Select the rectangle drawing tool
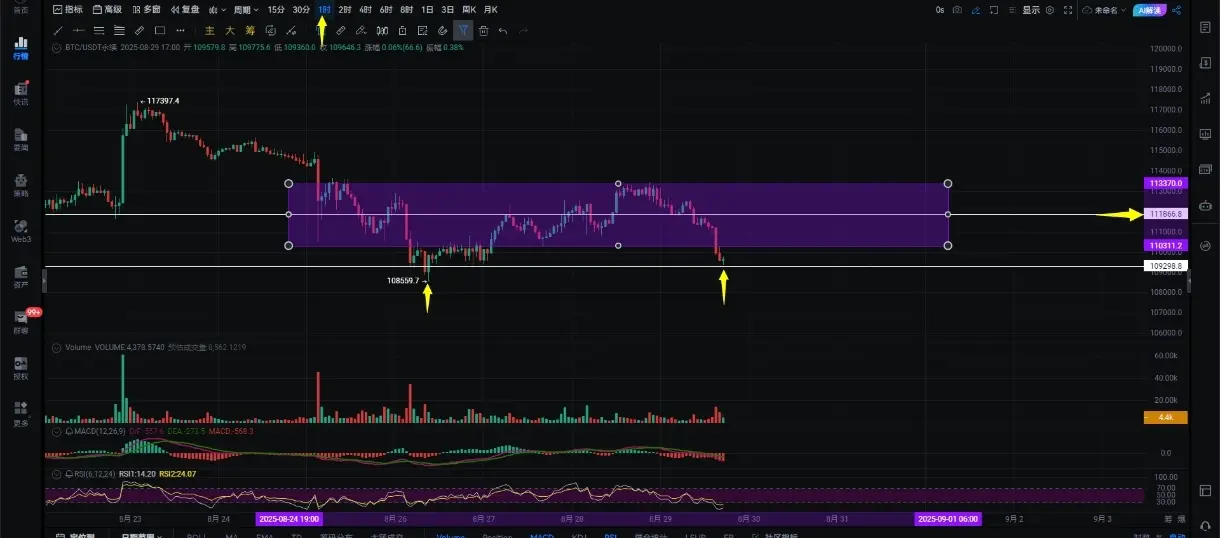Screen dimensions: 1220x538 [160, 31]
